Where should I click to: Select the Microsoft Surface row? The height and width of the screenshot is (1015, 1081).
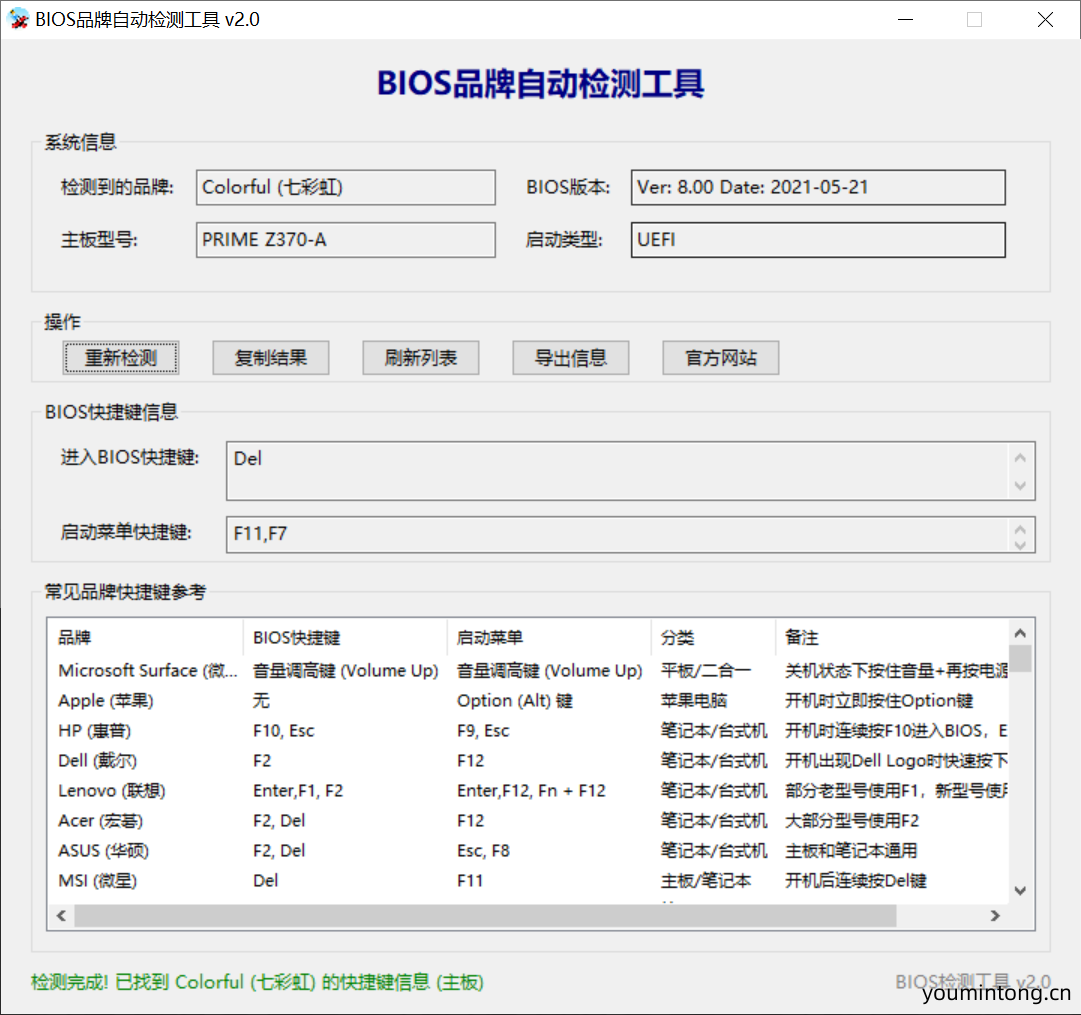pyautogui.click(x=528, y=670)
